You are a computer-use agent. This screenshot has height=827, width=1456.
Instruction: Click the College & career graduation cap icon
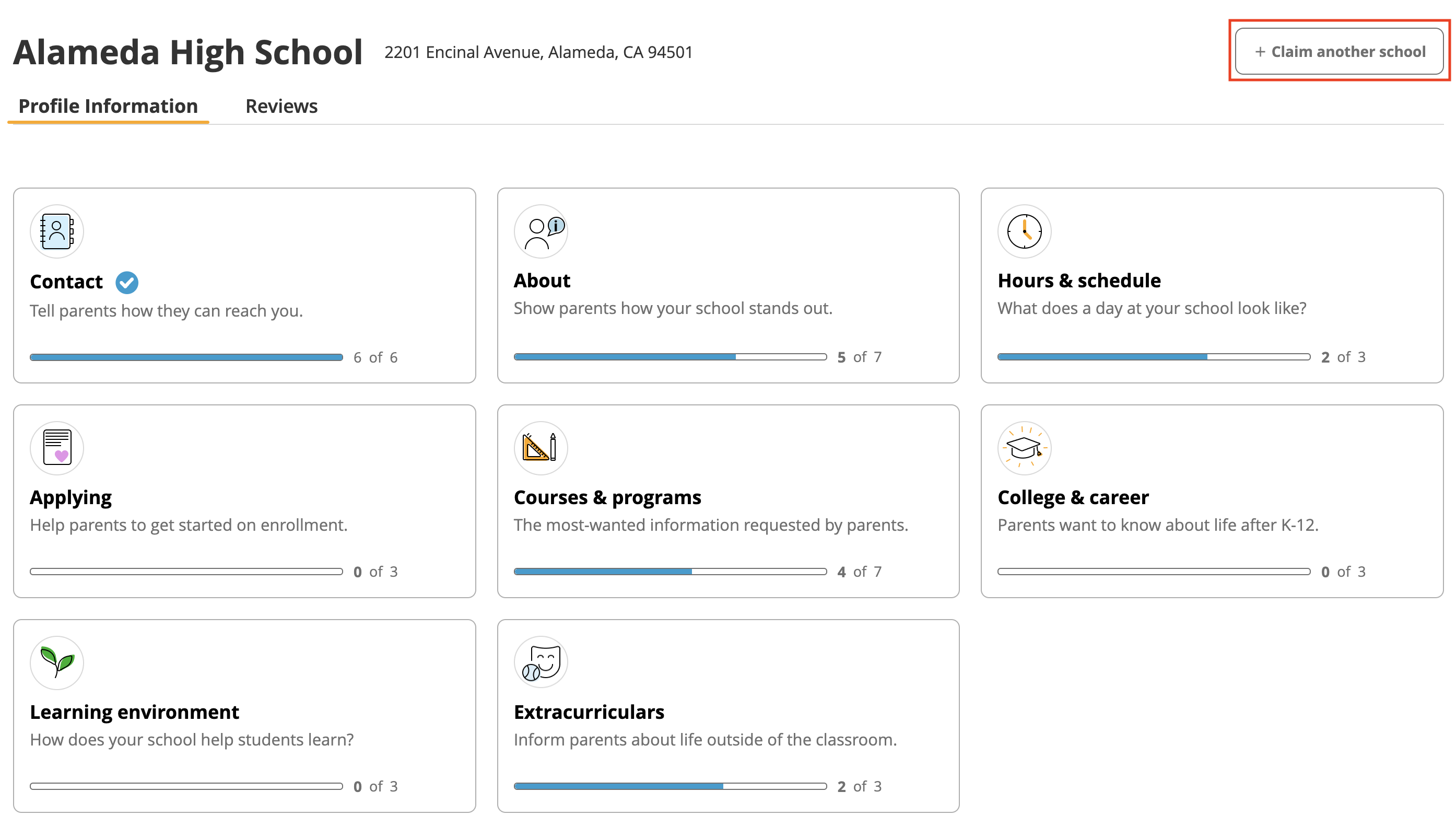pos(1024,448)
